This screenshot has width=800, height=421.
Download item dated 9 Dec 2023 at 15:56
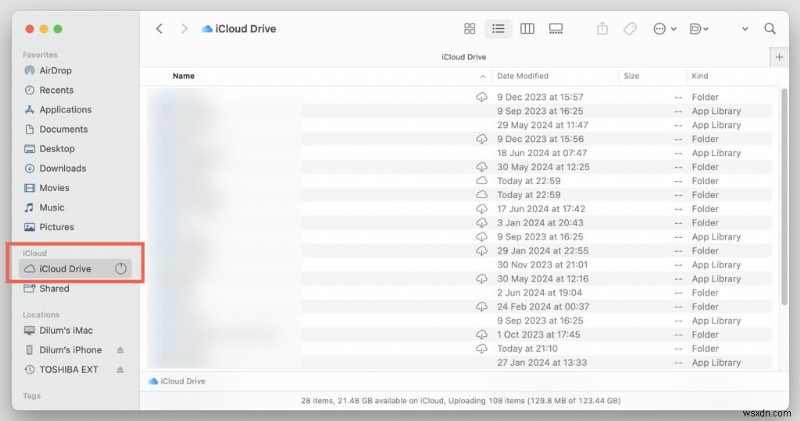tap(482, 139)
